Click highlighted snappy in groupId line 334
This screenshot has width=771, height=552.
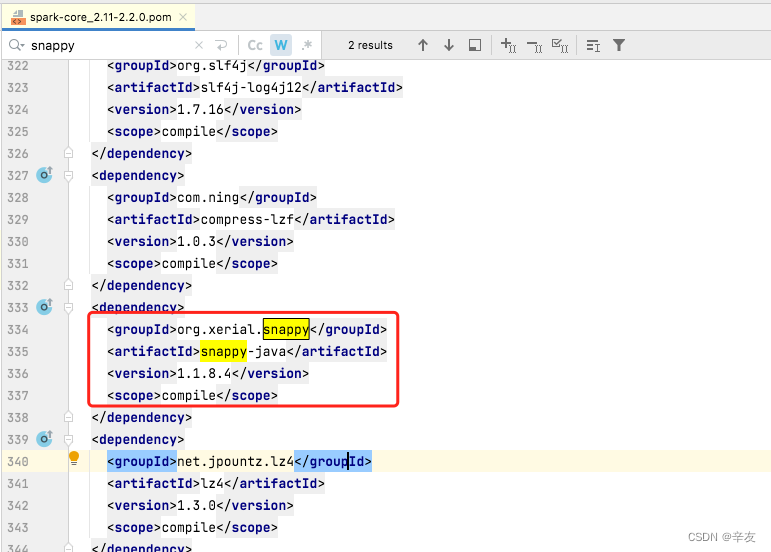pyautogui.click(x=286, y=329)
